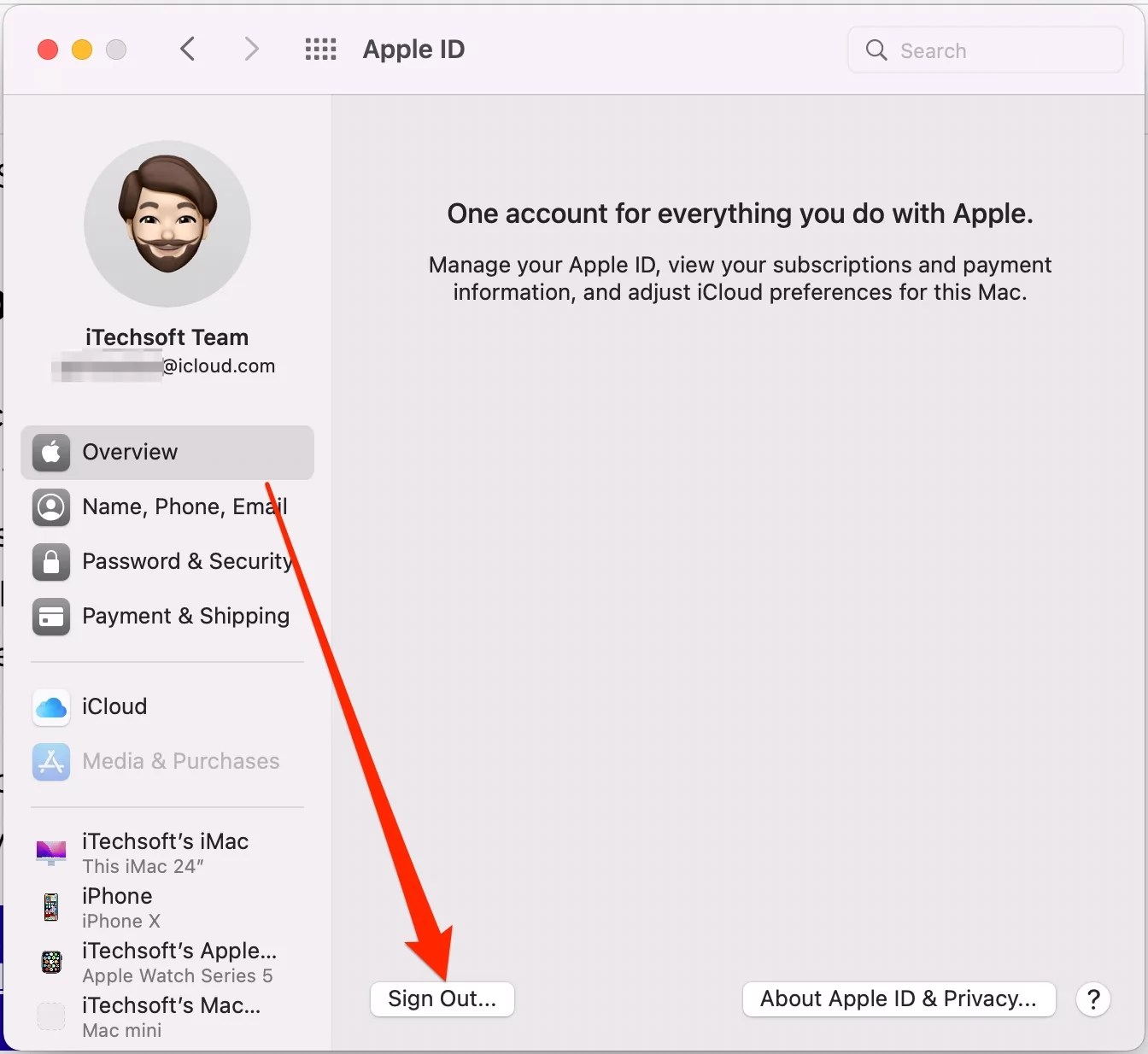Click the iMac device icon
Image resolution: width=1148 pixels, height=1054 pixels.
click(x=51, y=852)
